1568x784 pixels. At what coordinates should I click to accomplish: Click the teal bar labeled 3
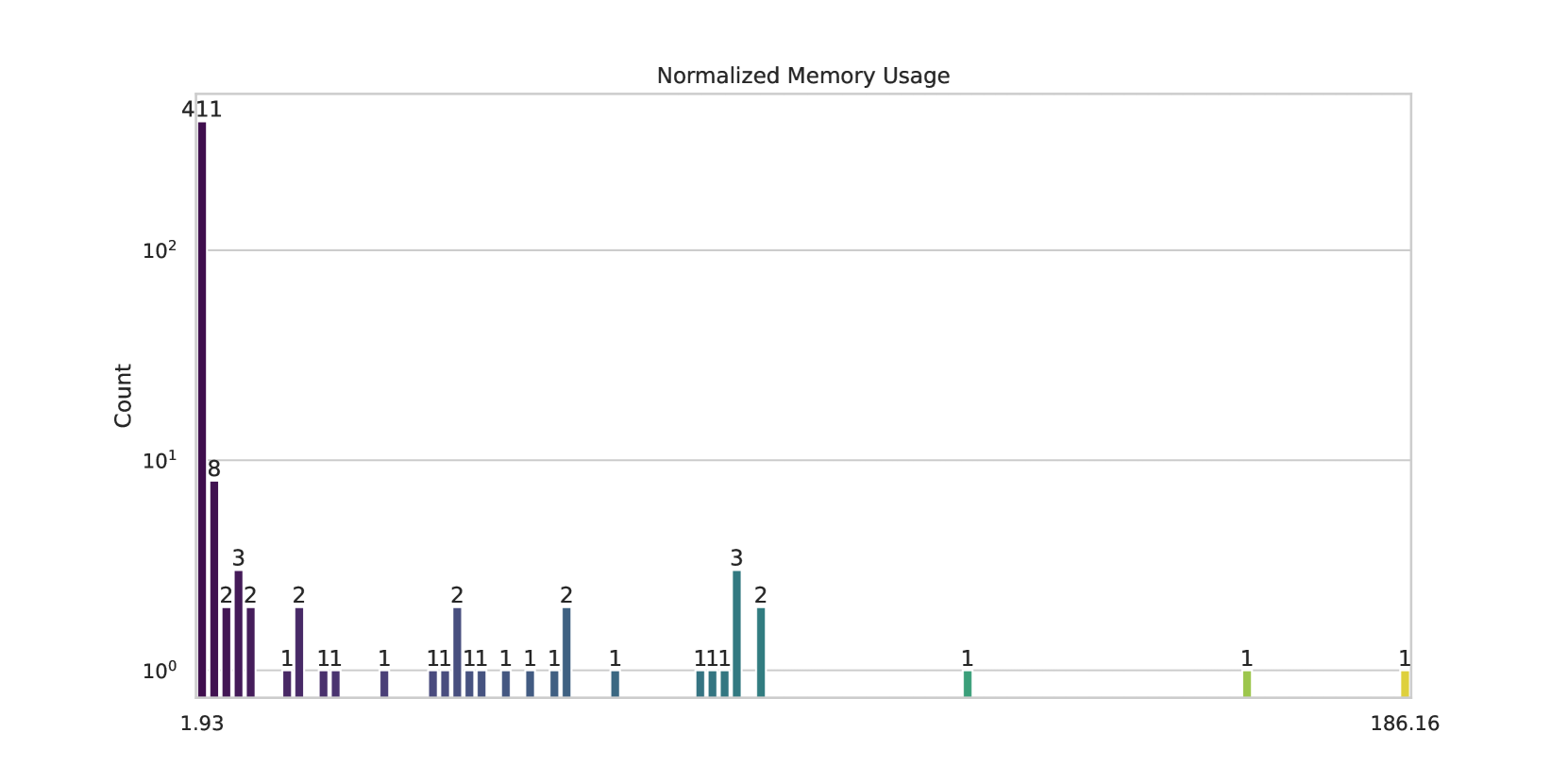click(736, 633)
